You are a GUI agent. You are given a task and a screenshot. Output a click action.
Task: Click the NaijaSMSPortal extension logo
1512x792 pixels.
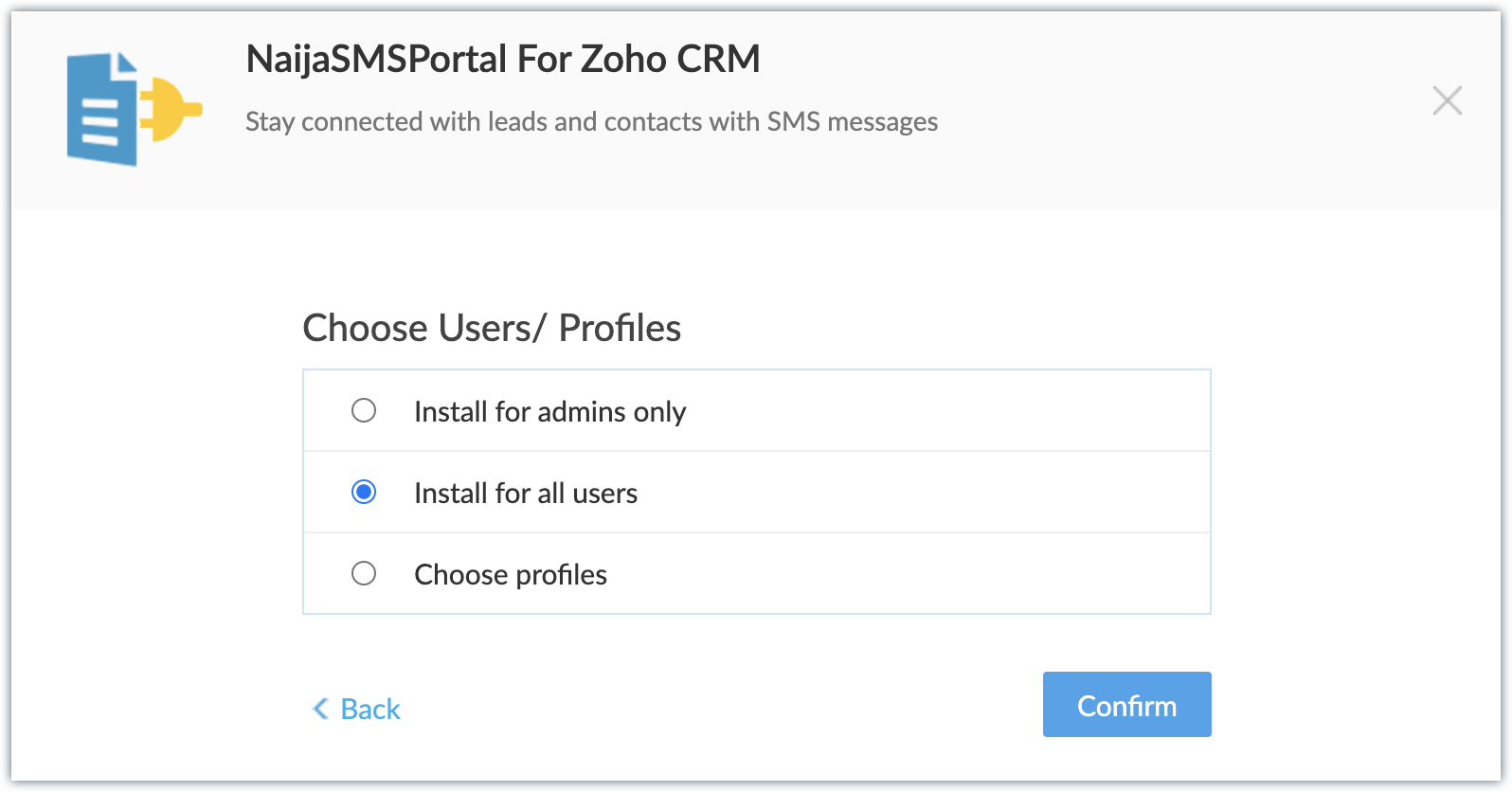coord(133,109)
